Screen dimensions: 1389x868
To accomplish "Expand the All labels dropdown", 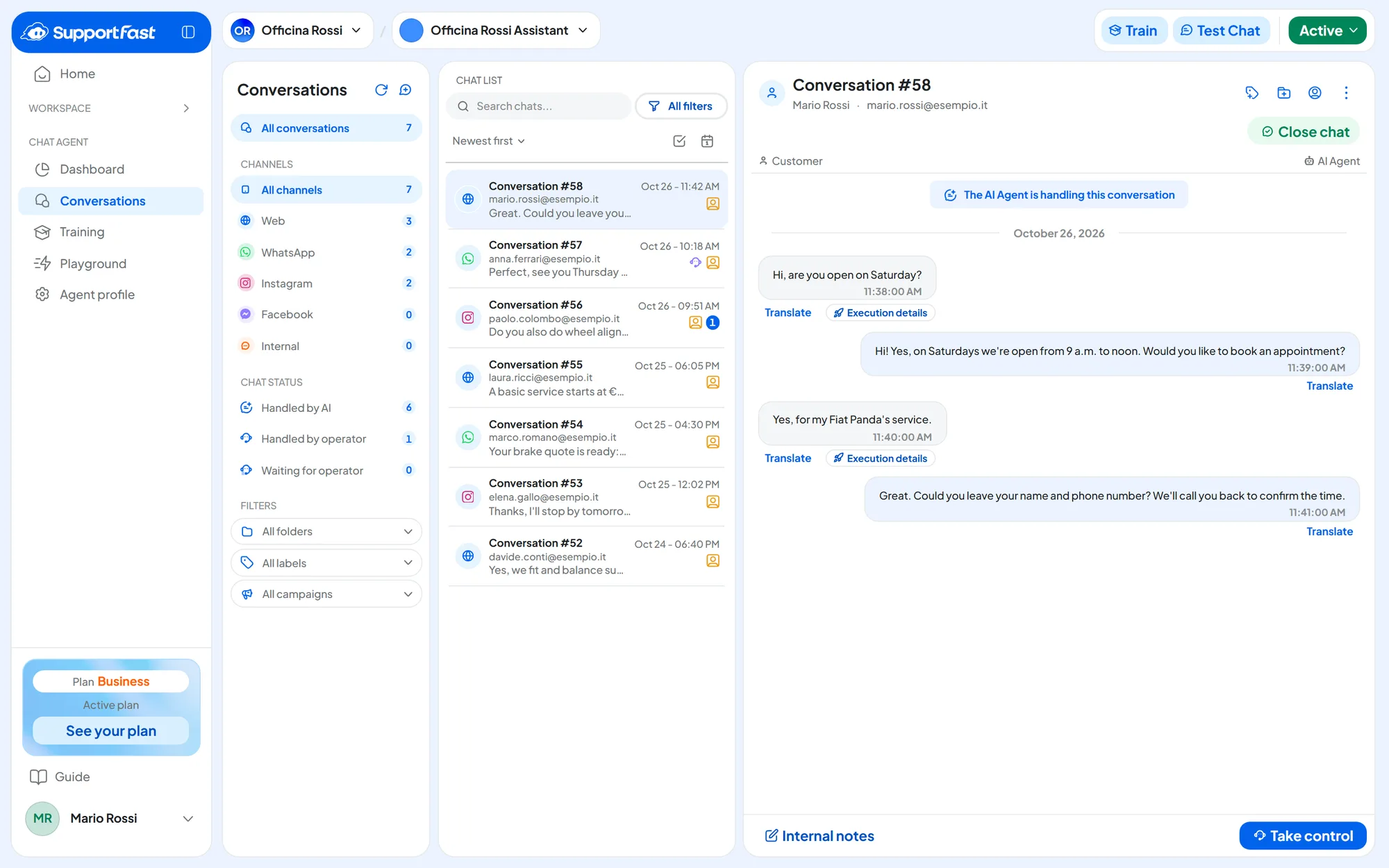I will tap(326, 562).
